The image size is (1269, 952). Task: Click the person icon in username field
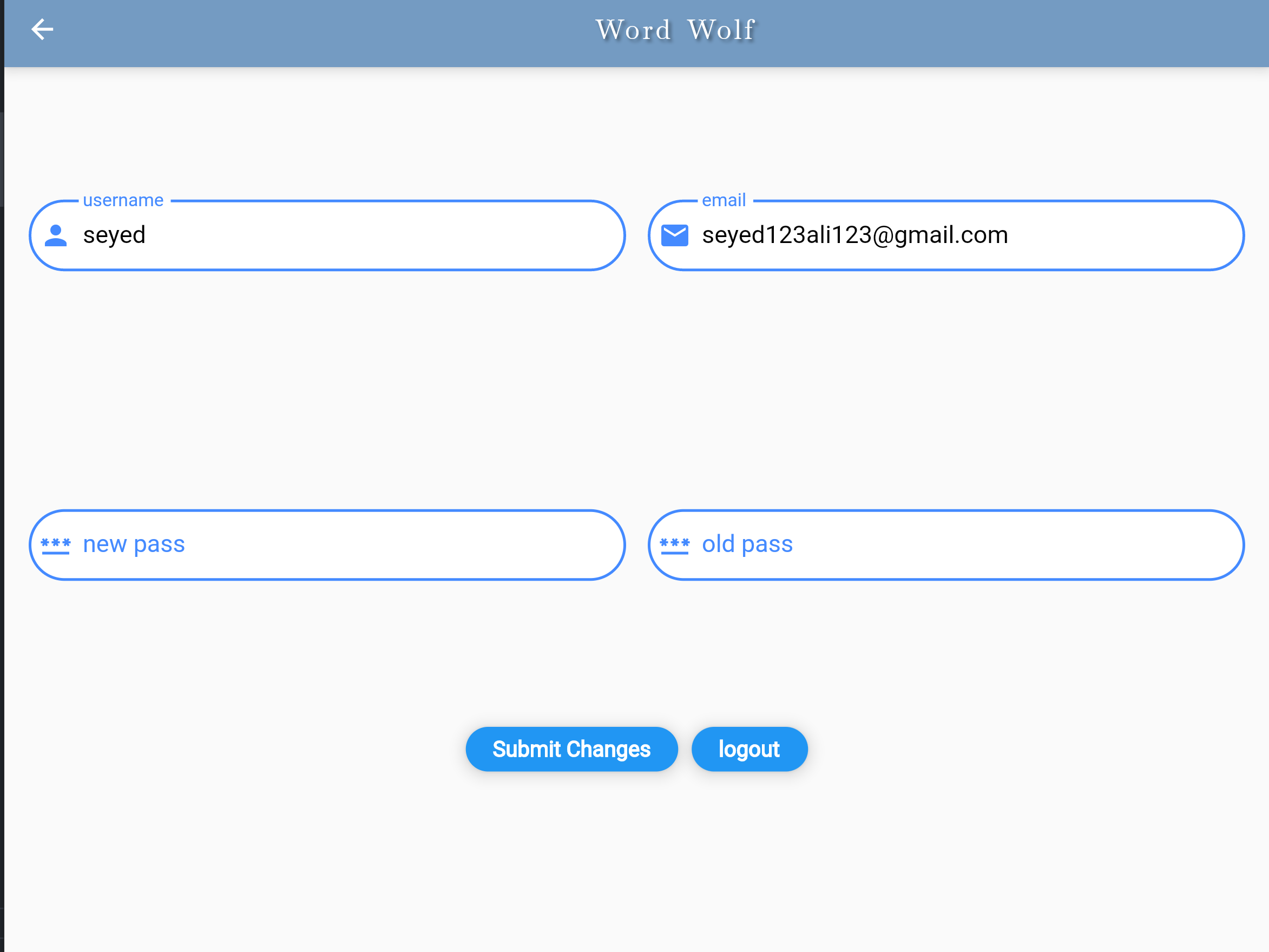(56, 235)
